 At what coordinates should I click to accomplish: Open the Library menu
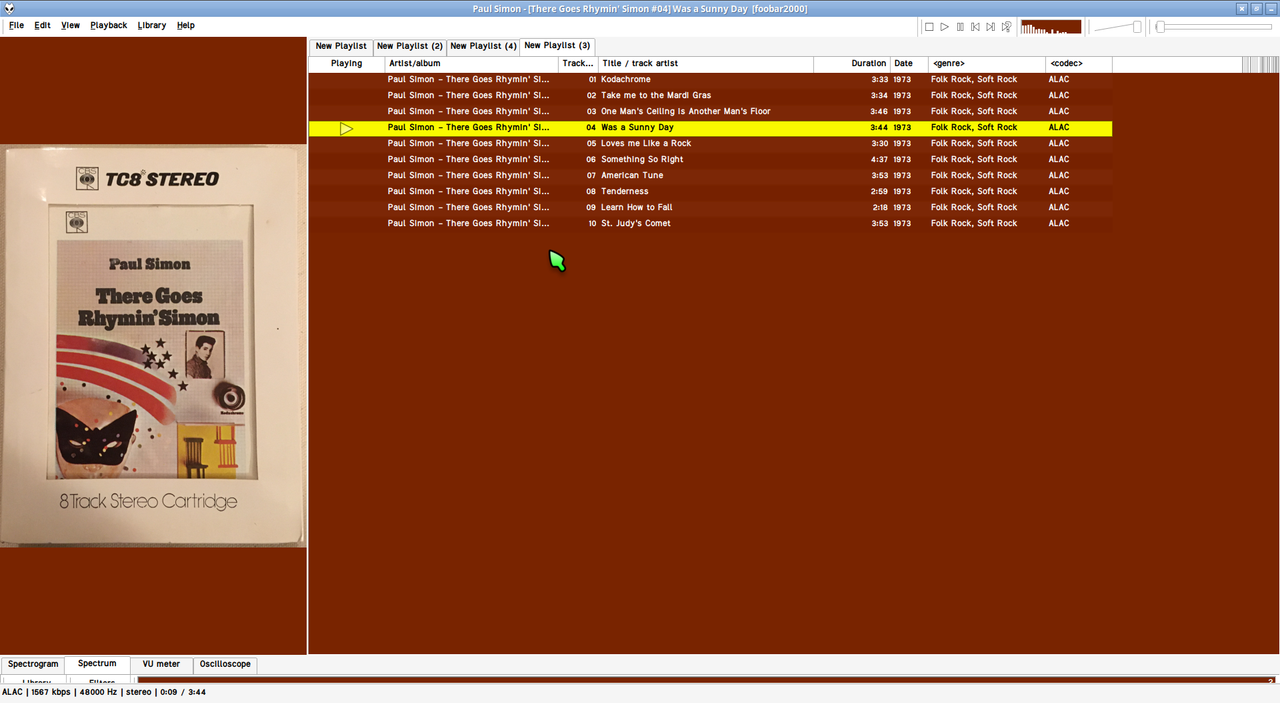tap(152, 25)
